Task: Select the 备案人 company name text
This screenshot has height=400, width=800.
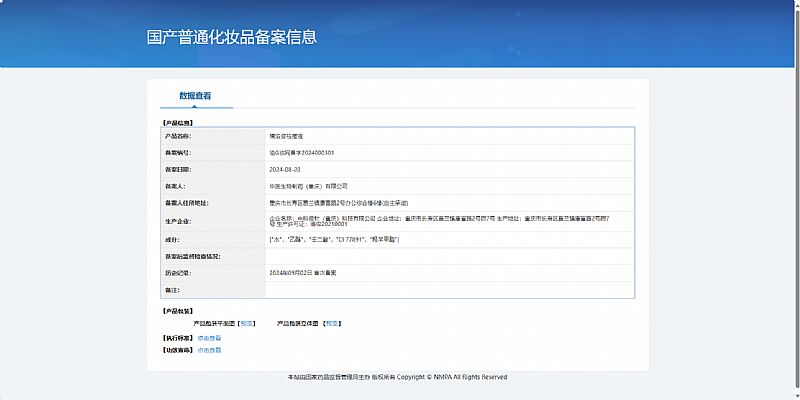Action: (x=308, y=186)
